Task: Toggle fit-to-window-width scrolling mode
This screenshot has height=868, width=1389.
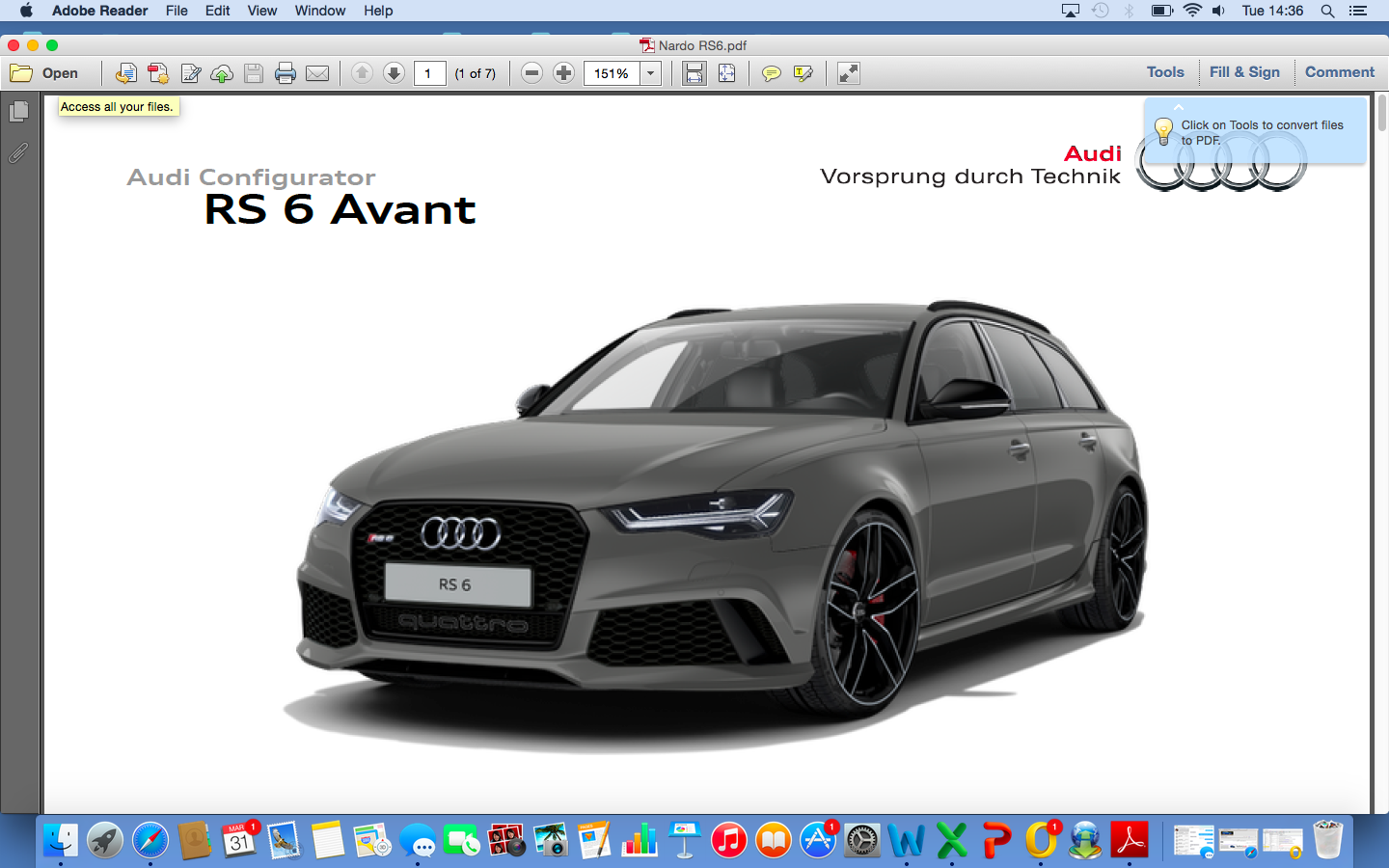Action: [x=694, y=73]
